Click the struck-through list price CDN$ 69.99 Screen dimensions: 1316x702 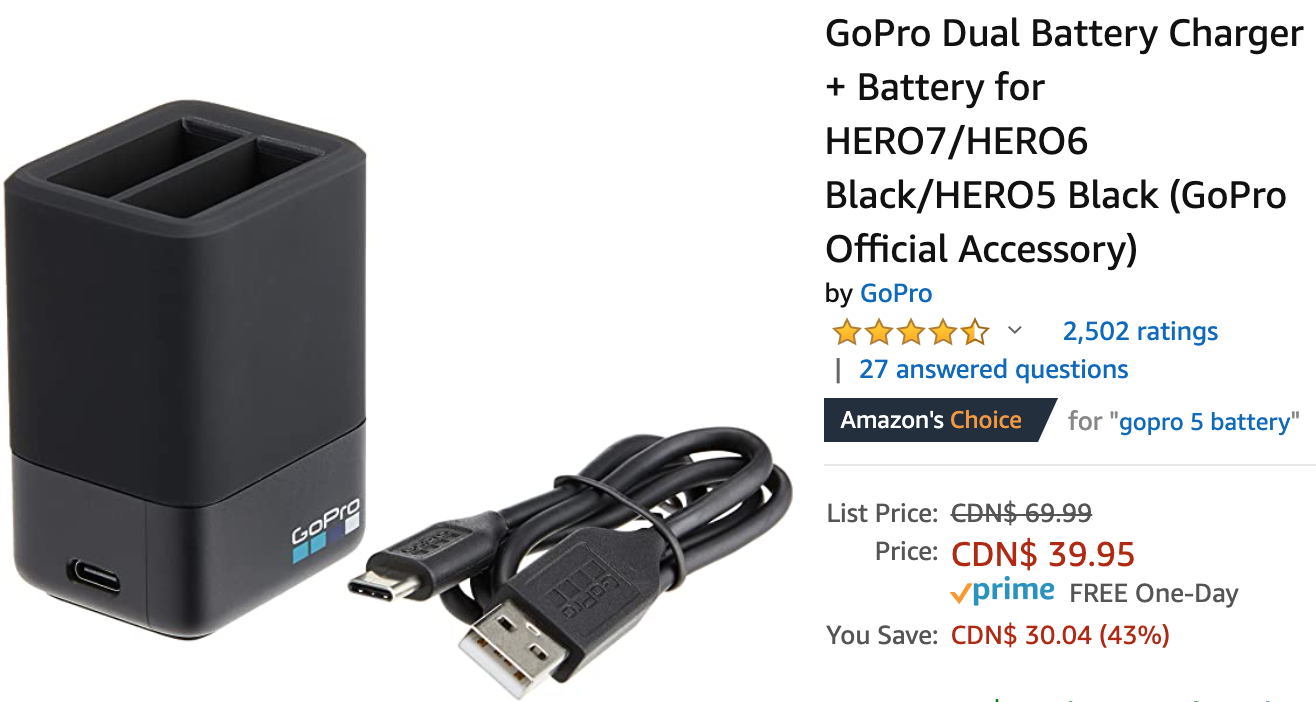point(1020,514)
